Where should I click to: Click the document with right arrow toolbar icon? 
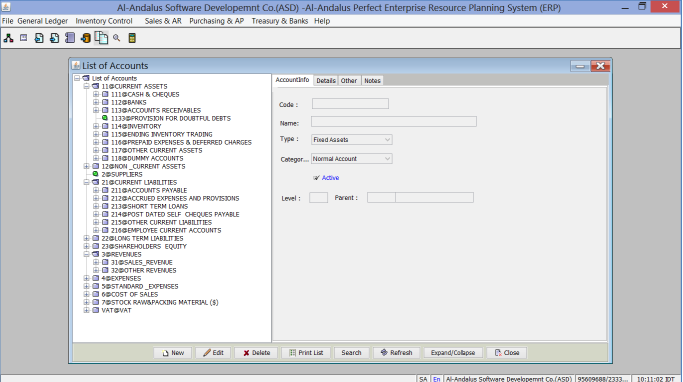coord(54,38)
